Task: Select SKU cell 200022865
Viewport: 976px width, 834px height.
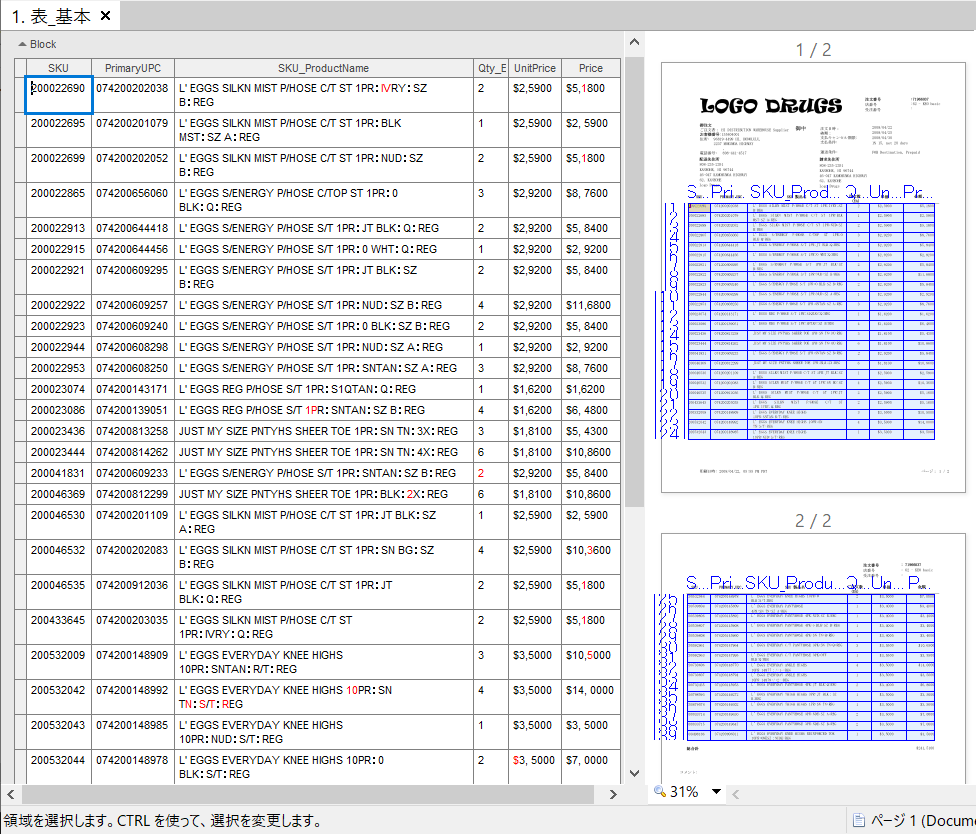Action: [x=59, y=200]
